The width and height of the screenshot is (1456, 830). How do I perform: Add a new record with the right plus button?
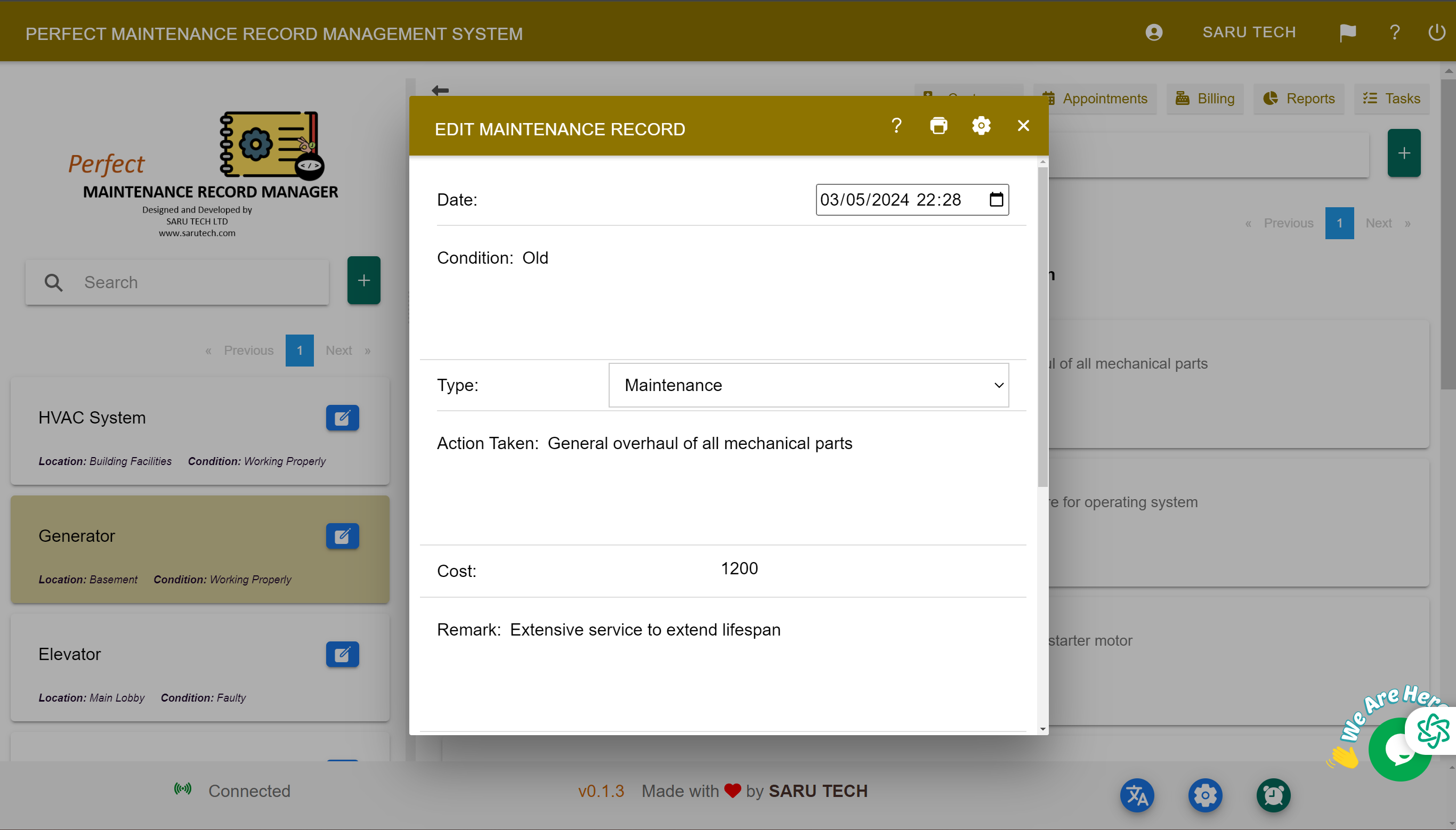[x=1404, y=153]
